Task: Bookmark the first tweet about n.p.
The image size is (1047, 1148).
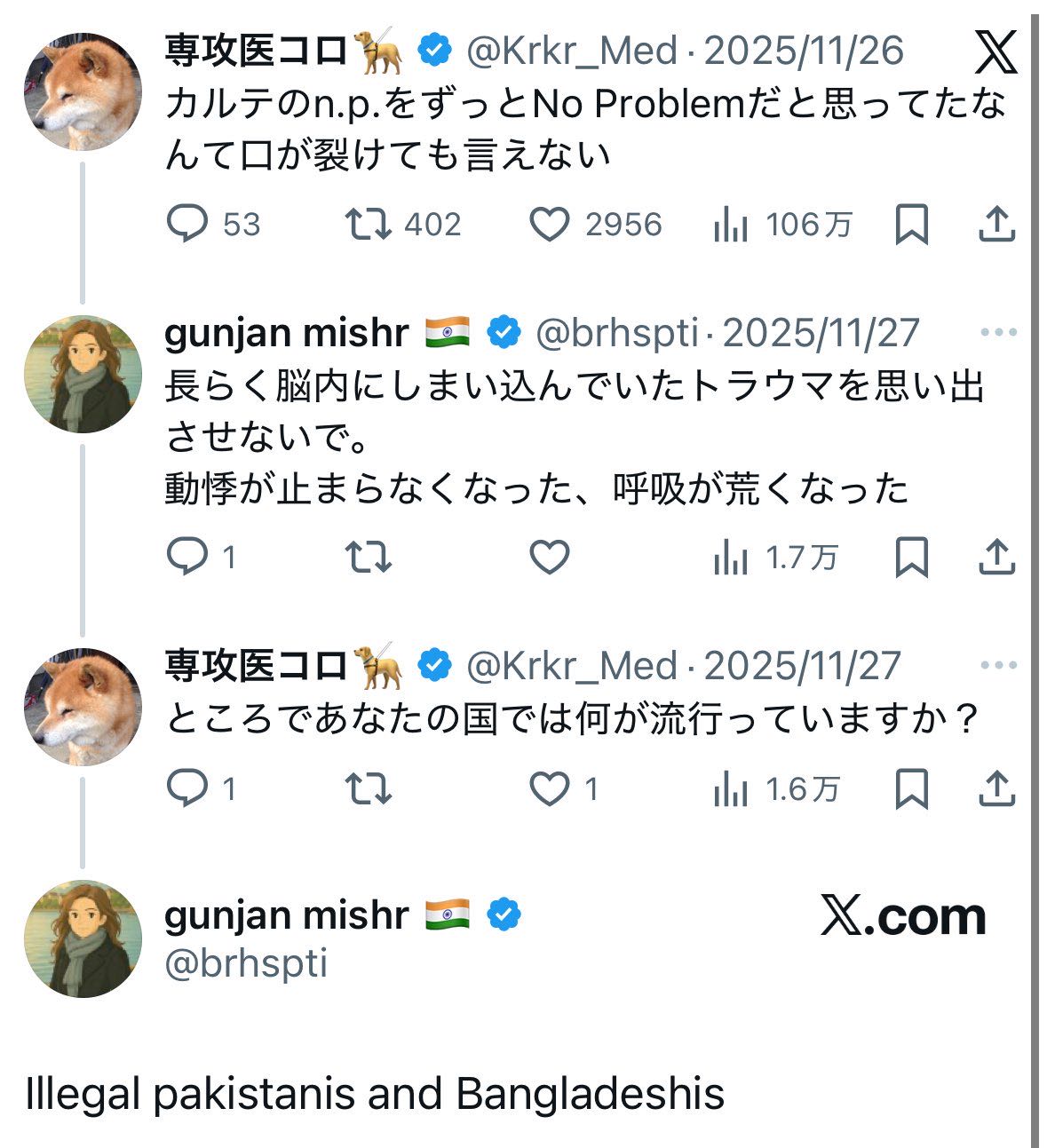Action: [912, 225]
